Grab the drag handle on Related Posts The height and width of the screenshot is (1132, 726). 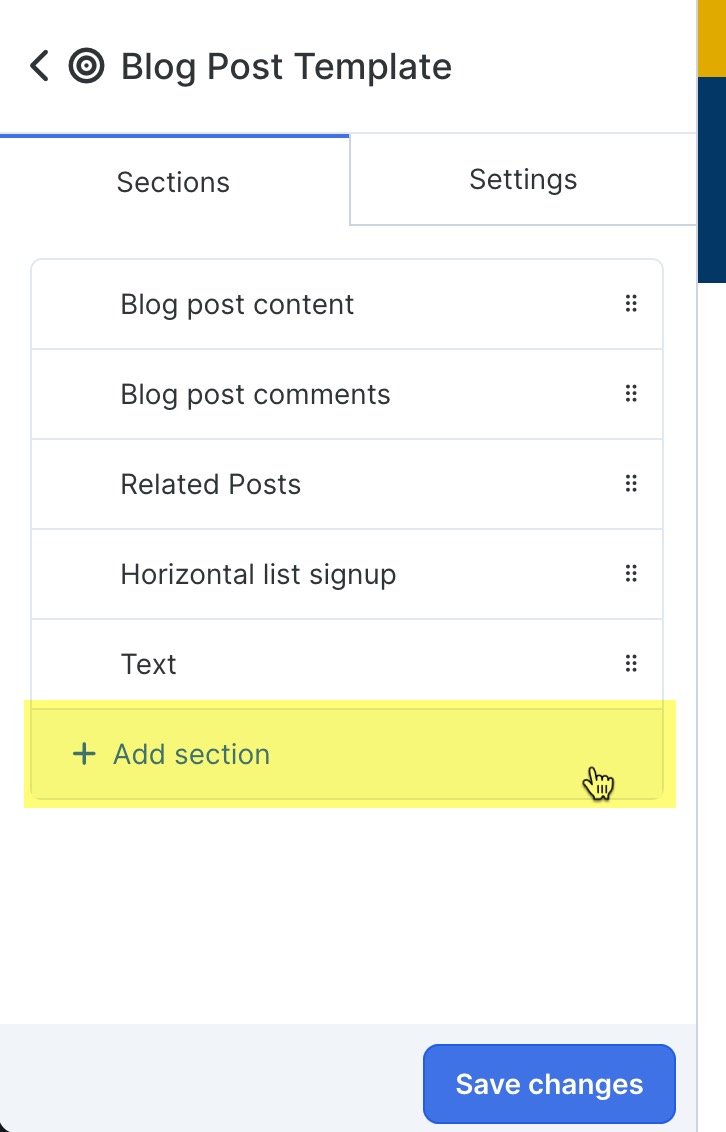tap(631, 483)
